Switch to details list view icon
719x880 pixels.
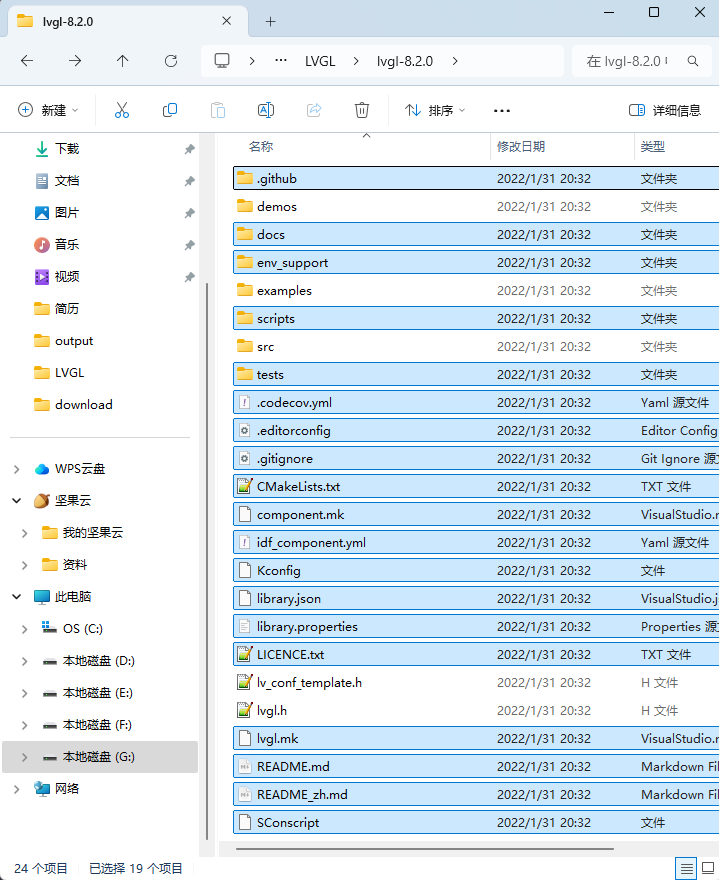tap(686, 867)
